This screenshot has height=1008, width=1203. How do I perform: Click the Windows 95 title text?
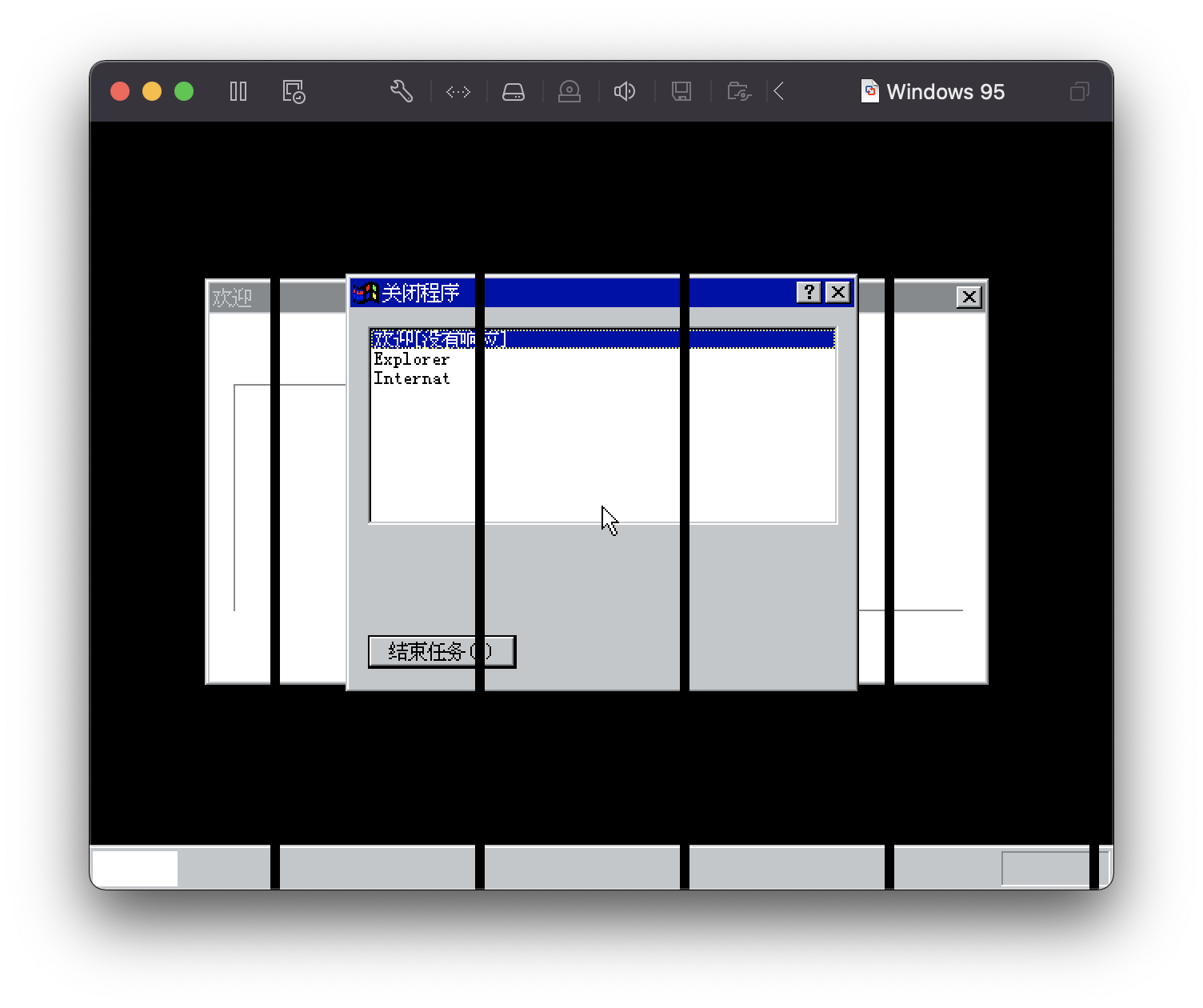945,92
